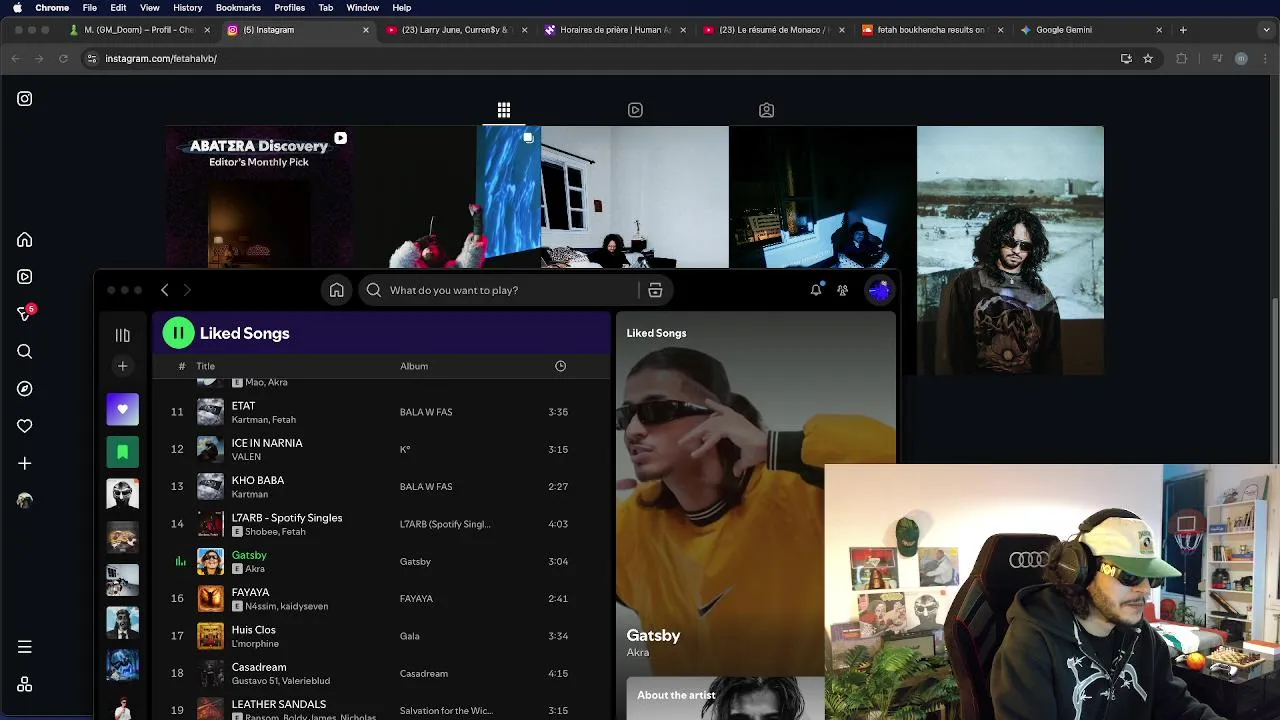The width and height of the screenshot is (1280, 720).
Task: Go to Spotify Home via house icon
Action: [x=337, y=290]
